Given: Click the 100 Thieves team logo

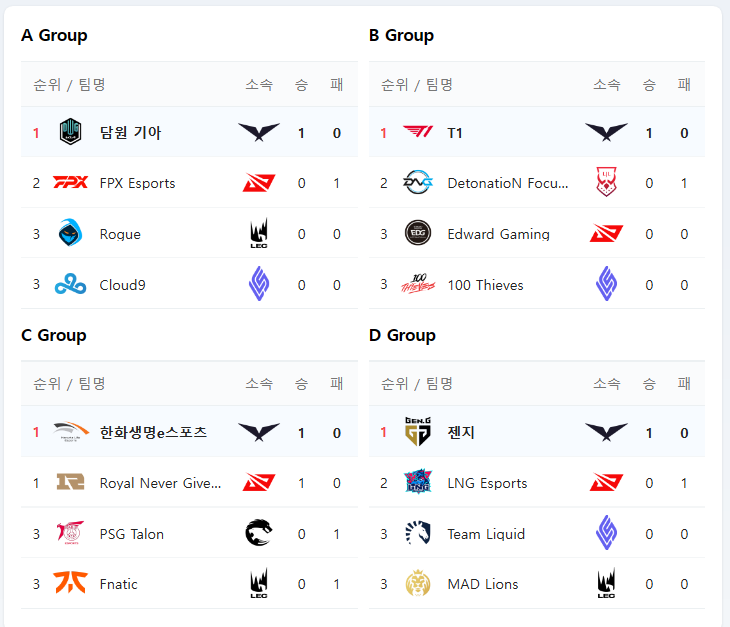Looking at the screenshot, I should (x=417, y=285).
